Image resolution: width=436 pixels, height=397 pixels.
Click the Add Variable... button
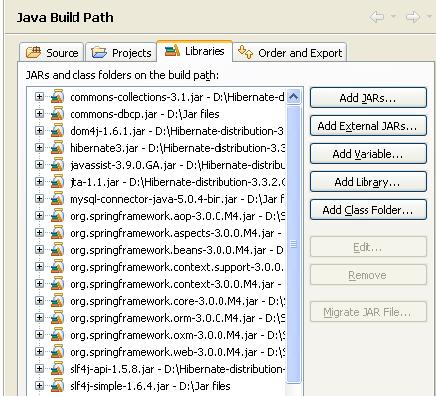[x=368, y=154]
